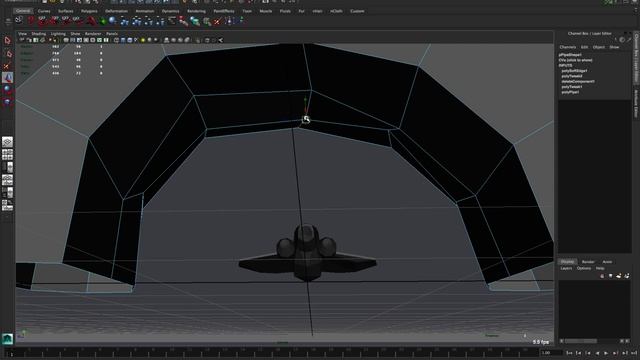Open the Animation shelf tab
Viewport: 640px width, 360px height.
click(x=144, y=11)
